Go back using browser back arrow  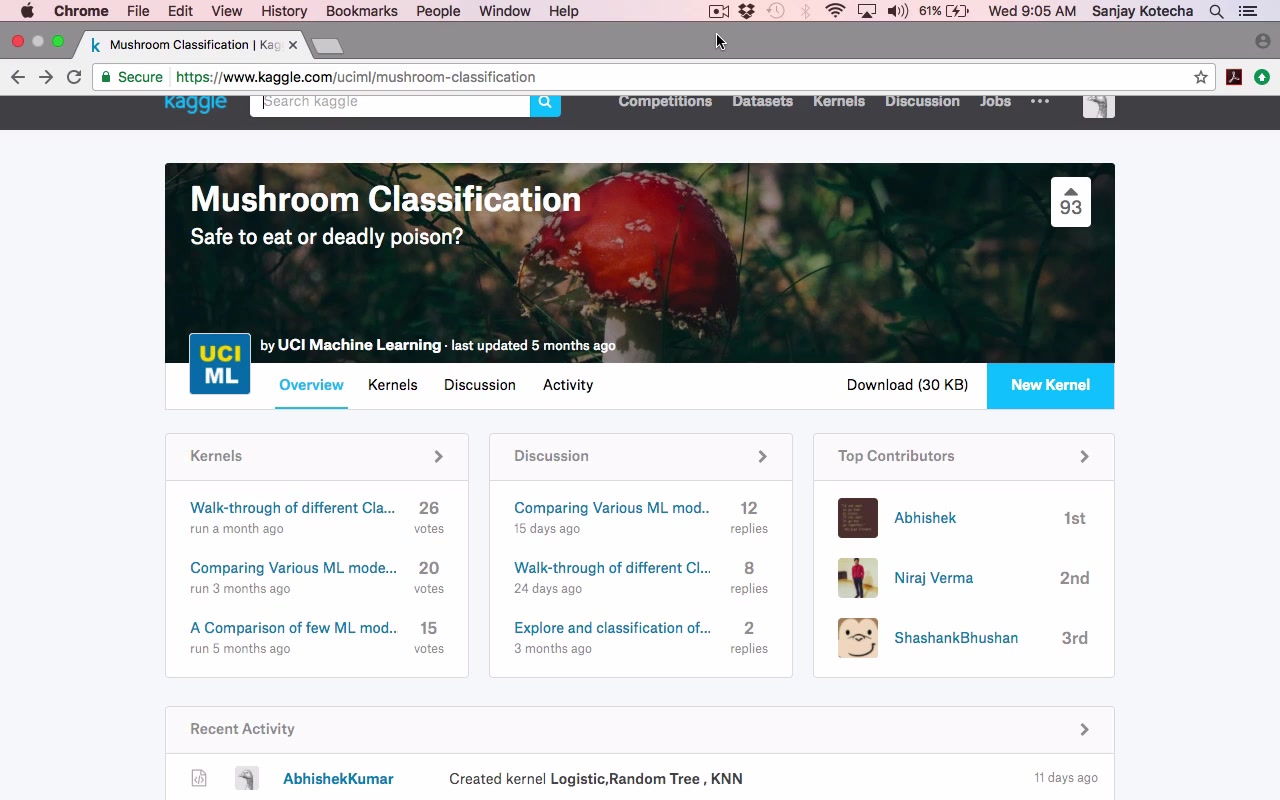pyautogui.click(x=18, y=77)
